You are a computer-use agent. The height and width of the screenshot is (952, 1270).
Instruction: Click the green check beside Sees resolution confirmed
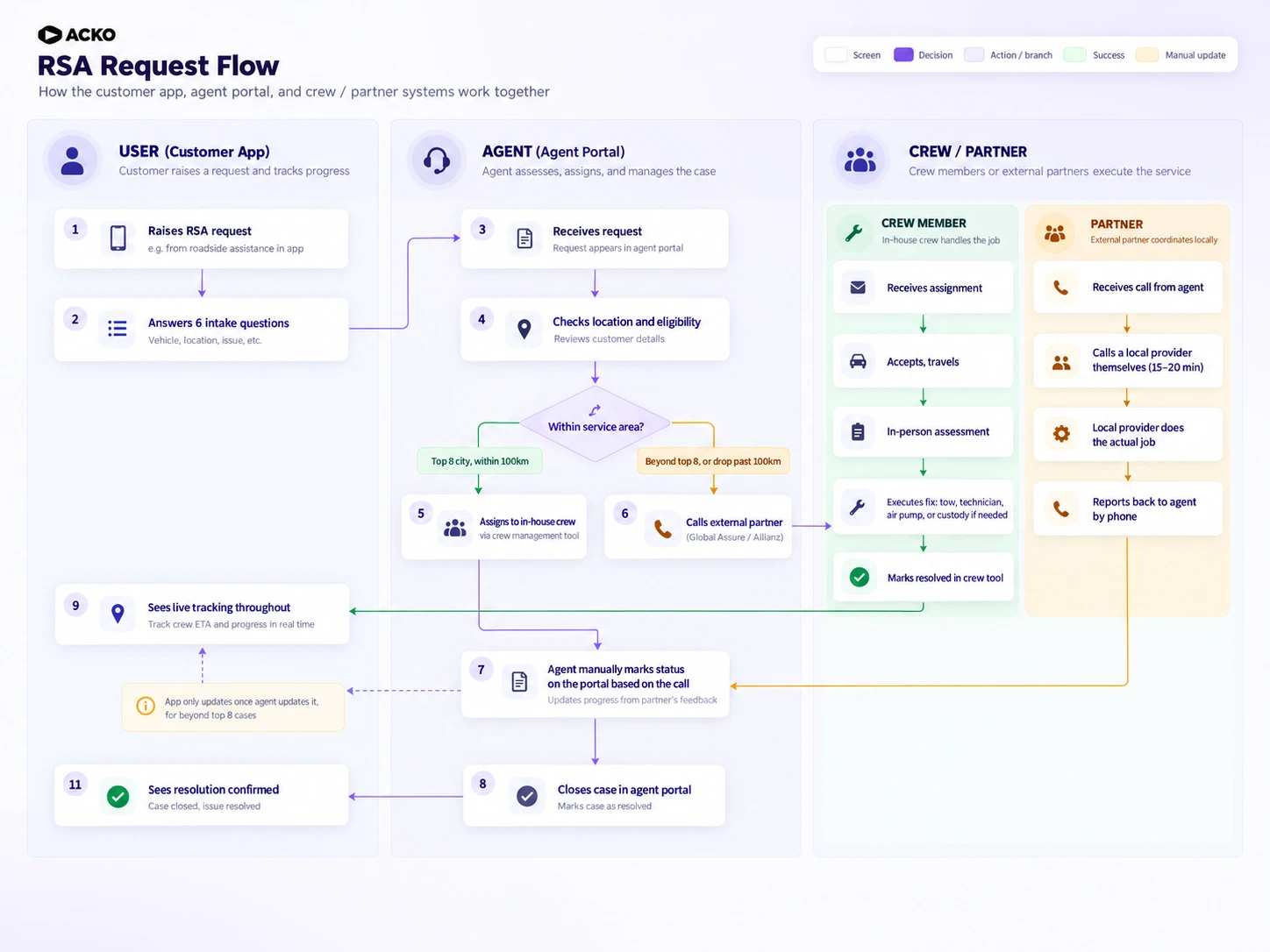coord(118,796)
